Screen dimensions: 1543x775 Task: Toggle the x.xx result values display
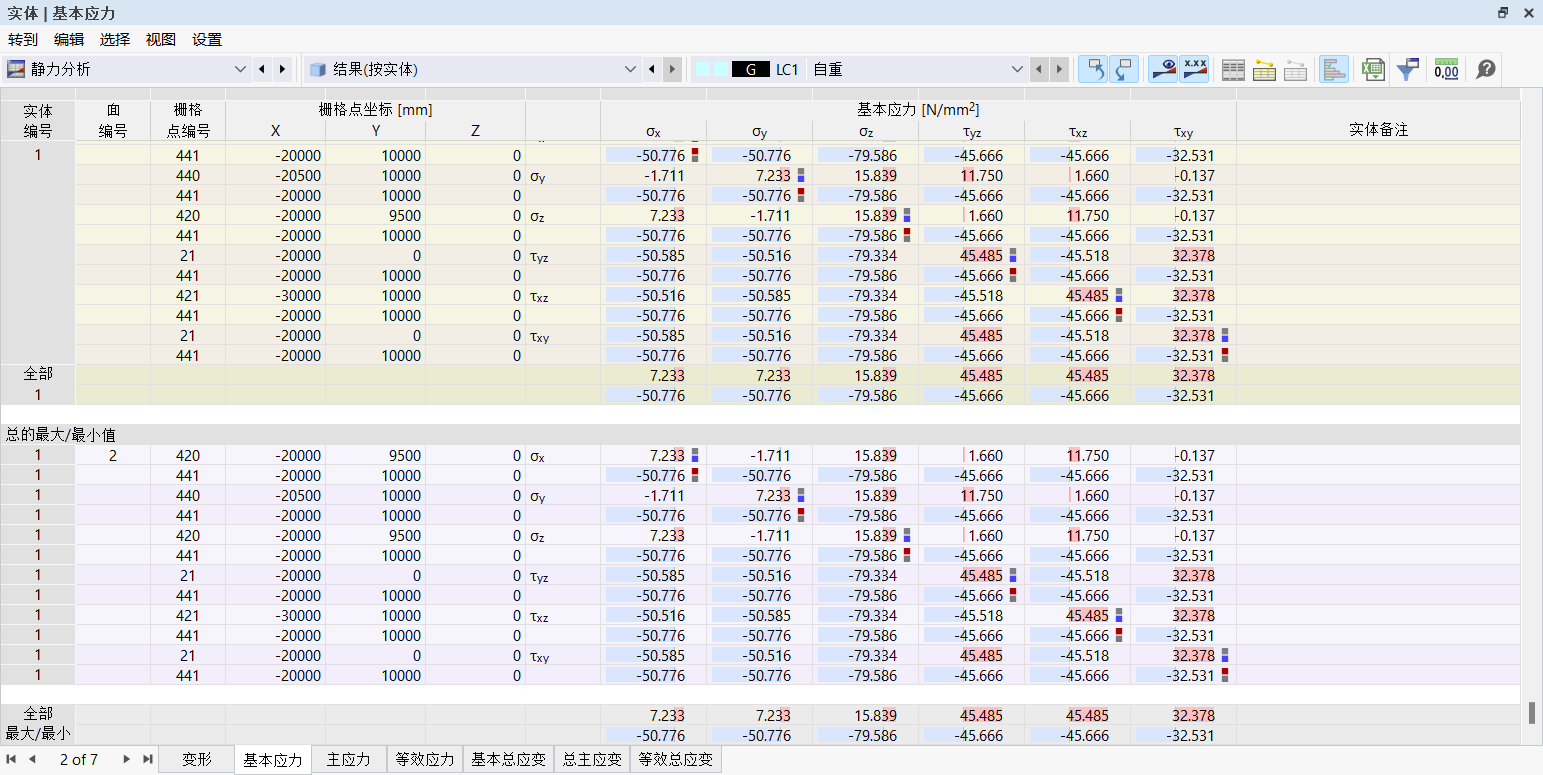(x=1194, y=69)
